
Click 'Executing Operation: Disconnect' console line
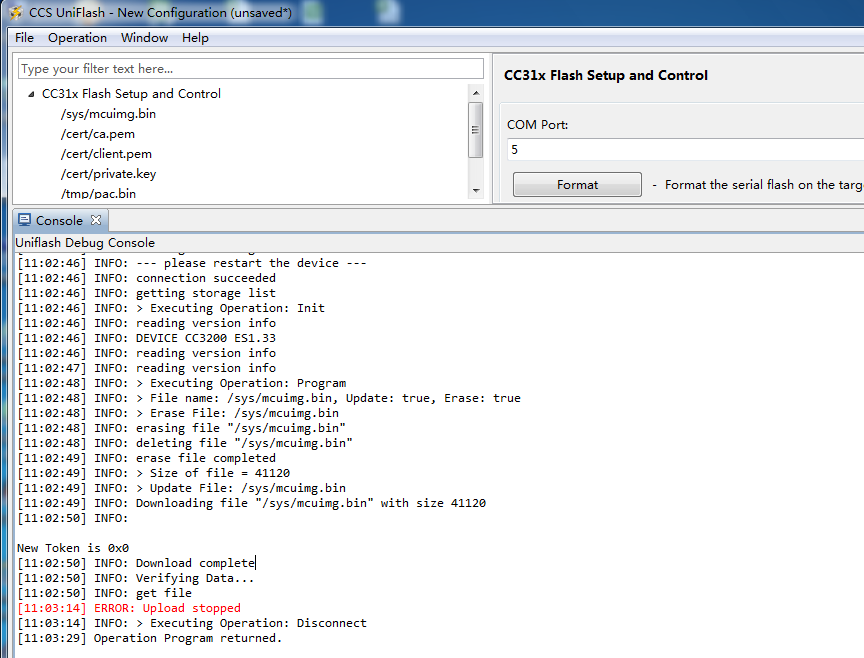click(192, 623)
